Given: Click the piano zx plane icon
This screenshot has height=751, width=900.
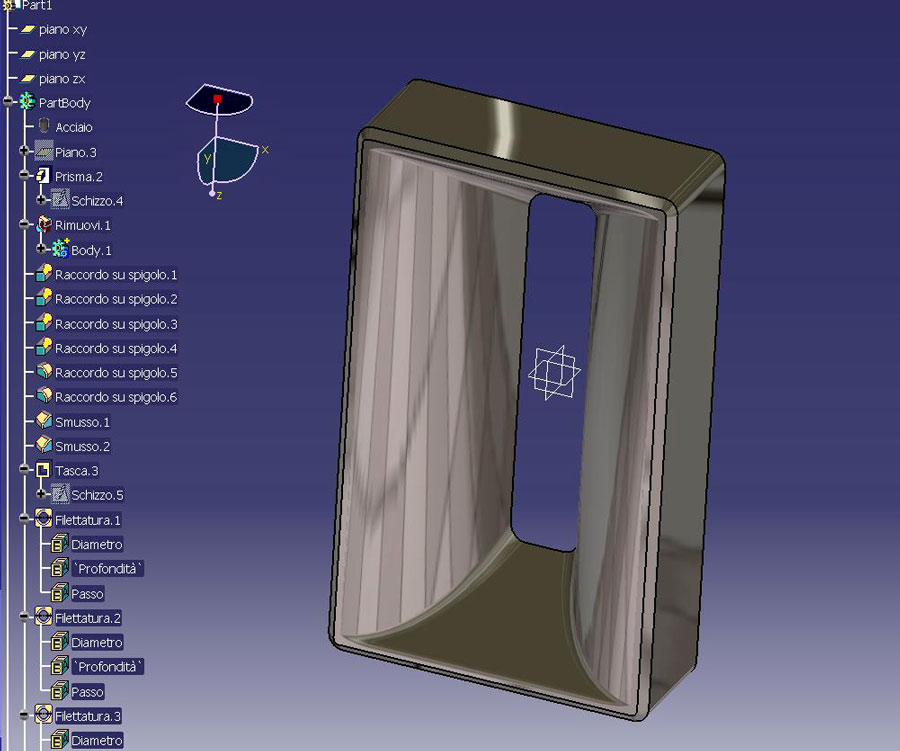Looking at the screenshot, I should point(27,79).
